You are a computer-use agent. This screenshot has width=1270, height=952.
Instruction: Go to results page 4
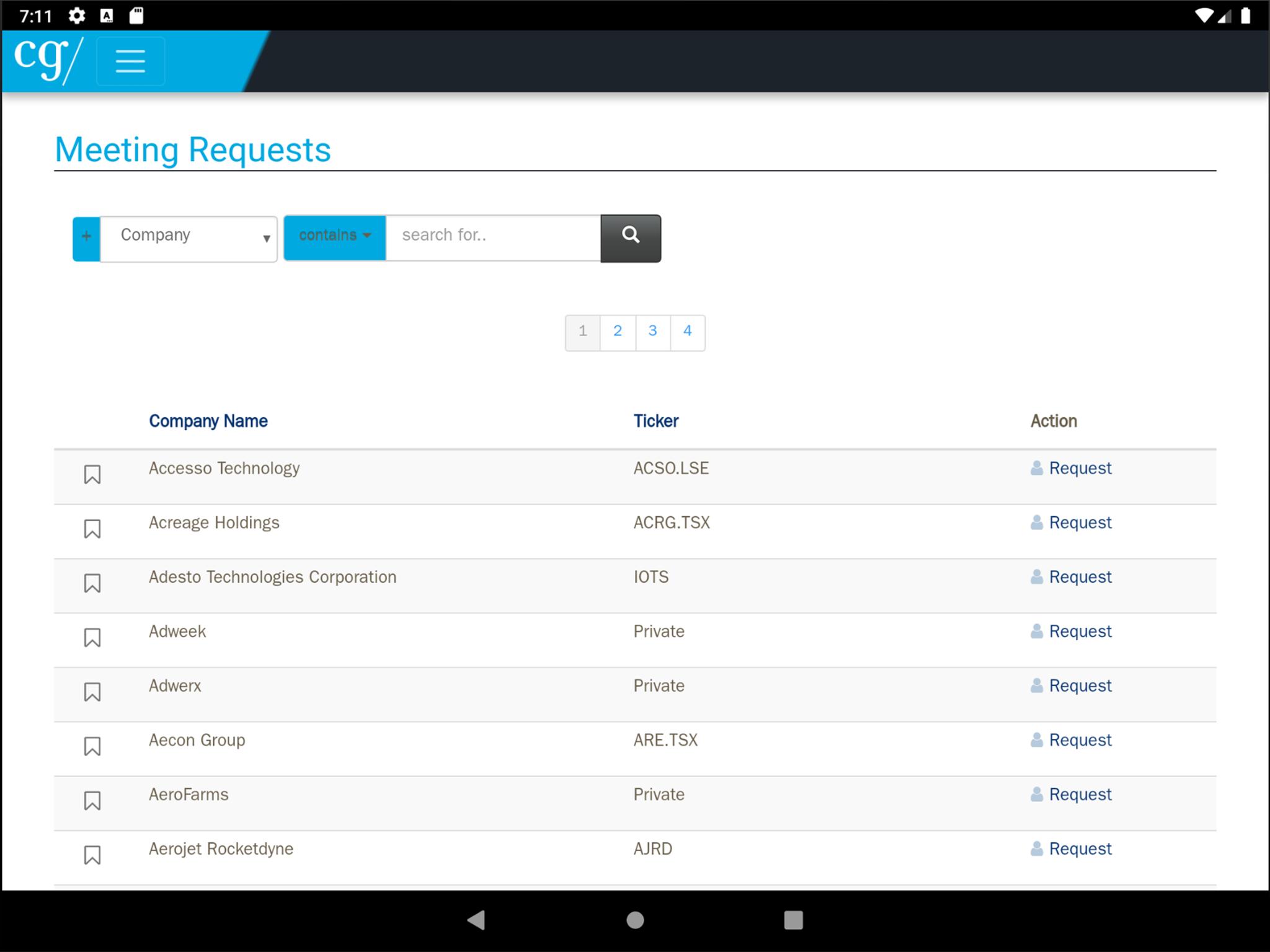coord(688,333)
